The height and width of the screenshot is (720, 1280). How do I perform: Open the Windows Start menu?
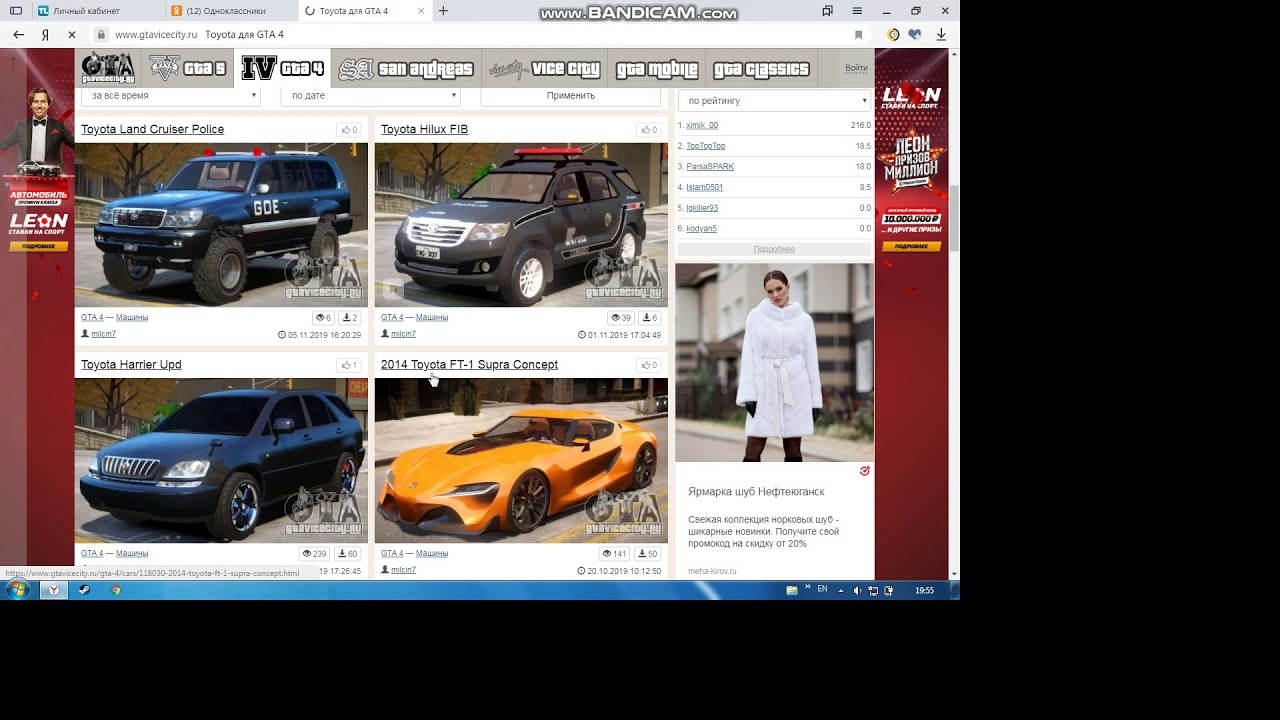17,590
